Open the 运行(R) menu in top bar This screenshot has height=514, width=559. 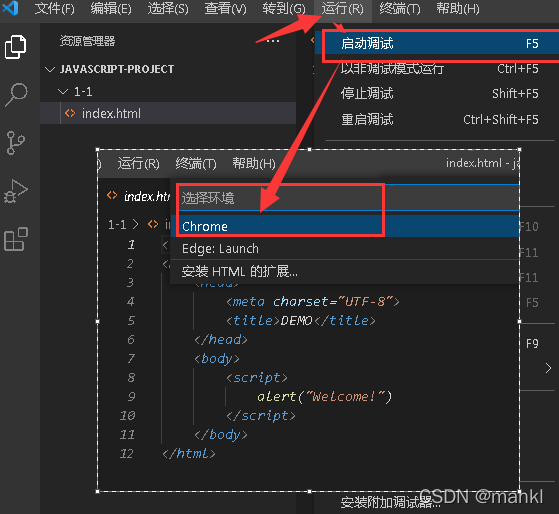click(x=343, y=8)
